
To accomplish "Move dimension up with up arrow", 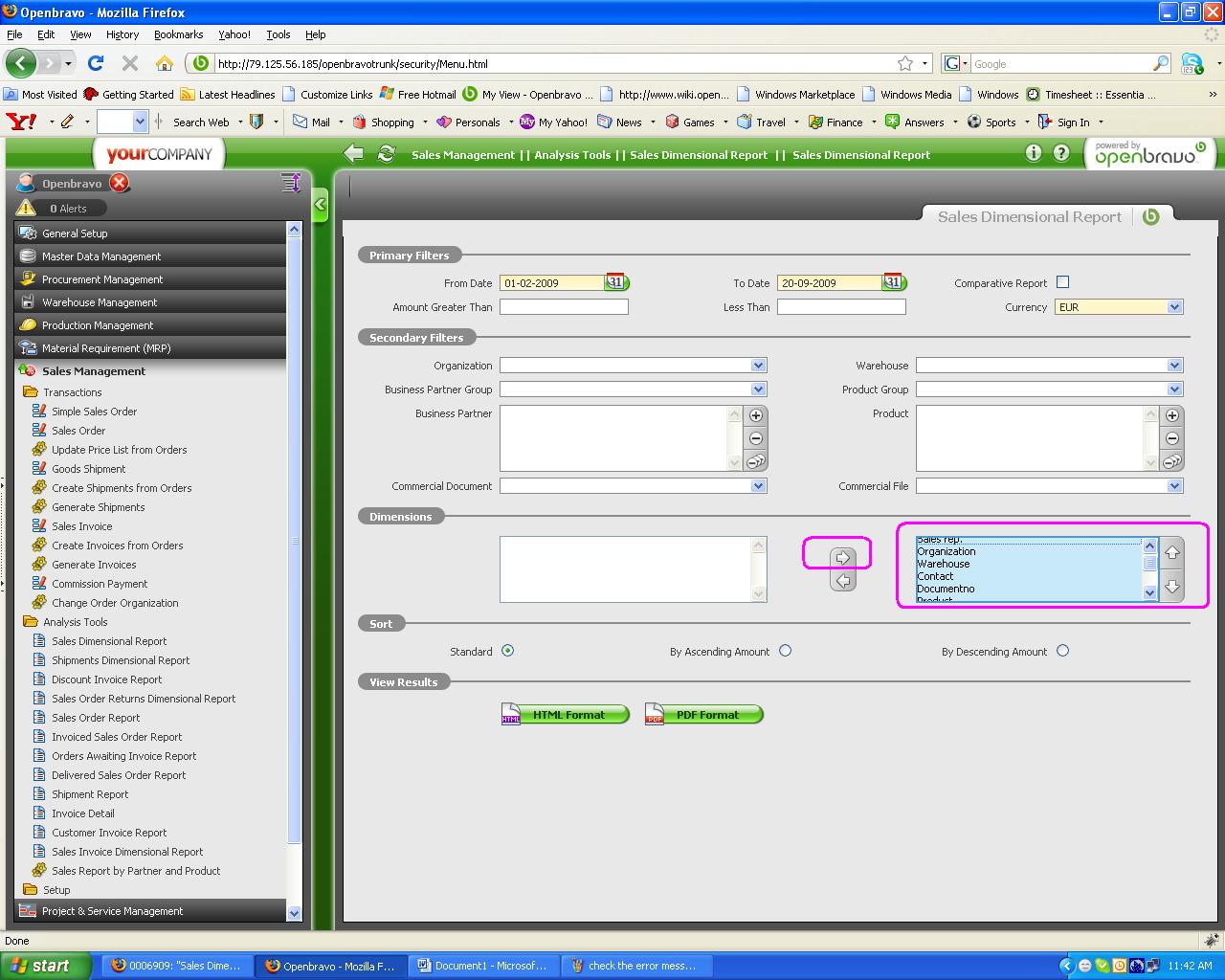I will 1171,552.
